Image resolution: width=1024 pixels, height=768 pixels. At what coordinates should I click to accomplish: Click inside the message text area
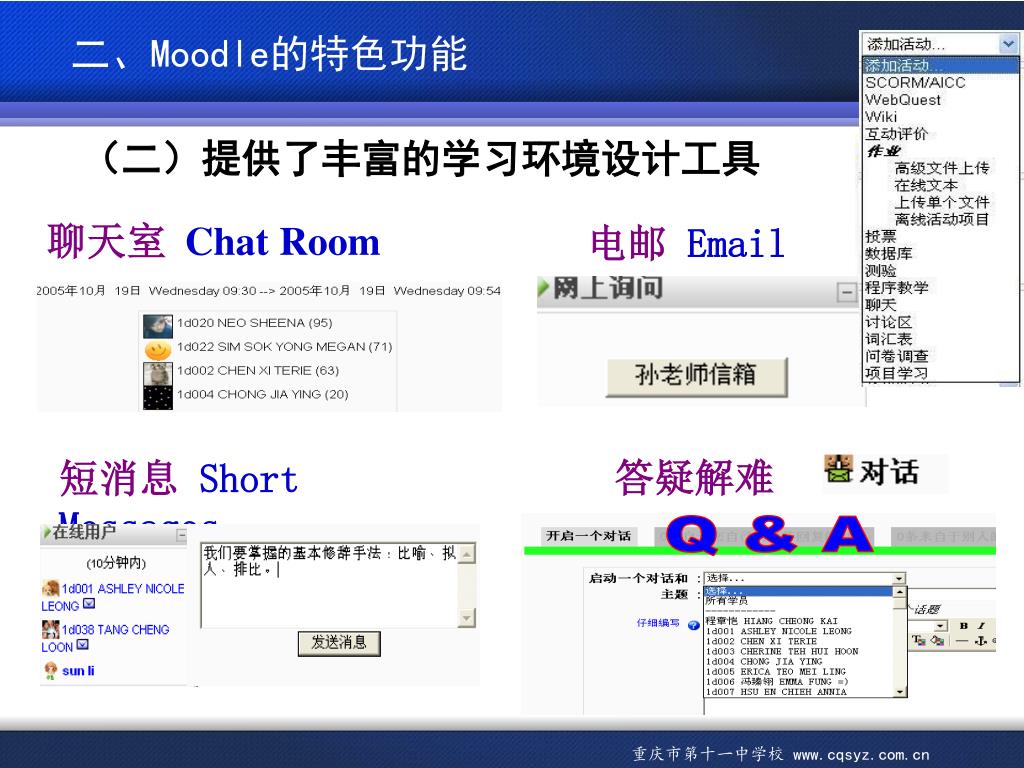pos(330,584)
